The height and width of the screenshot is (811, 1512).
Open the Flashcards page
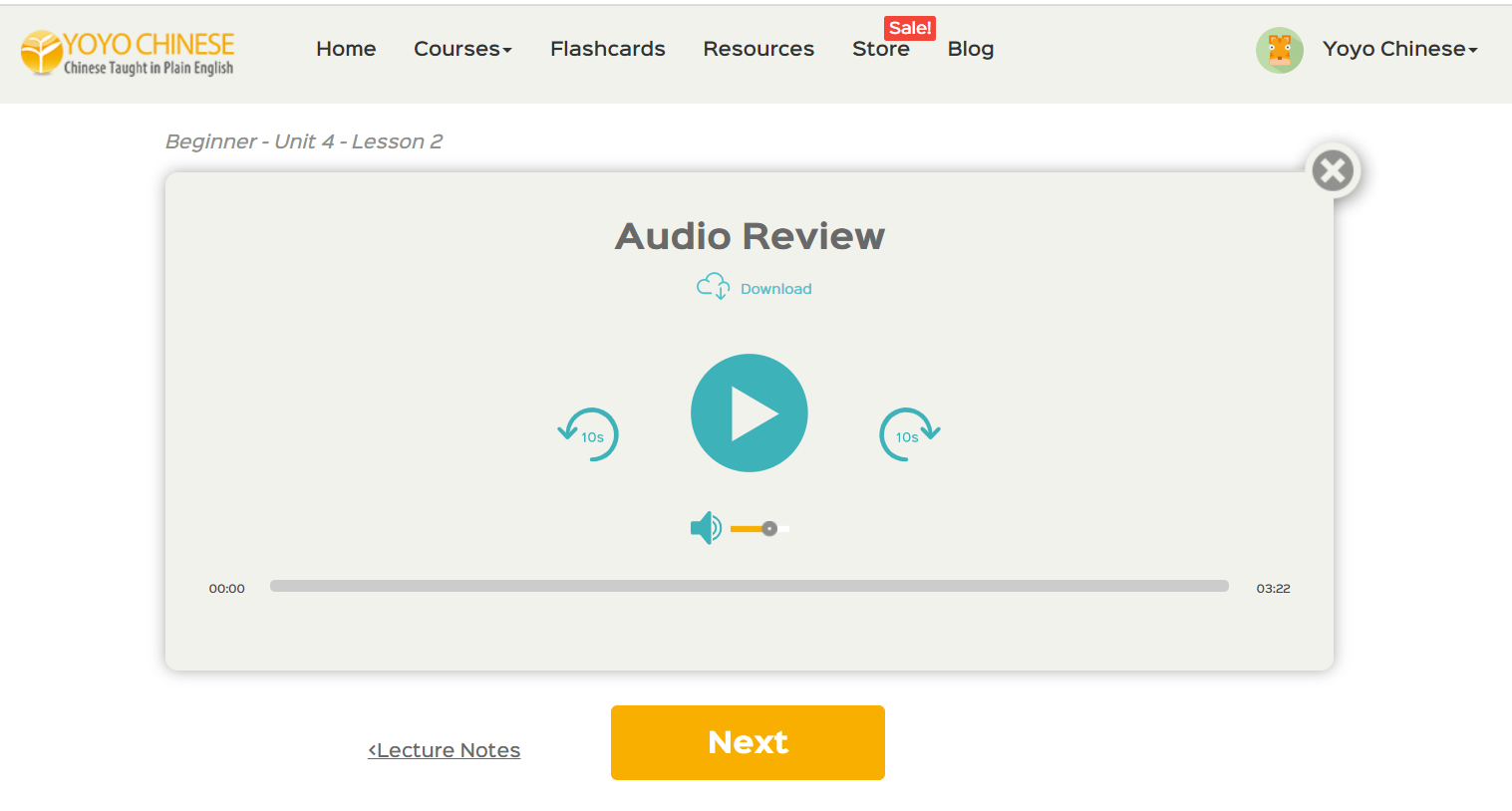(x=607, y=49)
